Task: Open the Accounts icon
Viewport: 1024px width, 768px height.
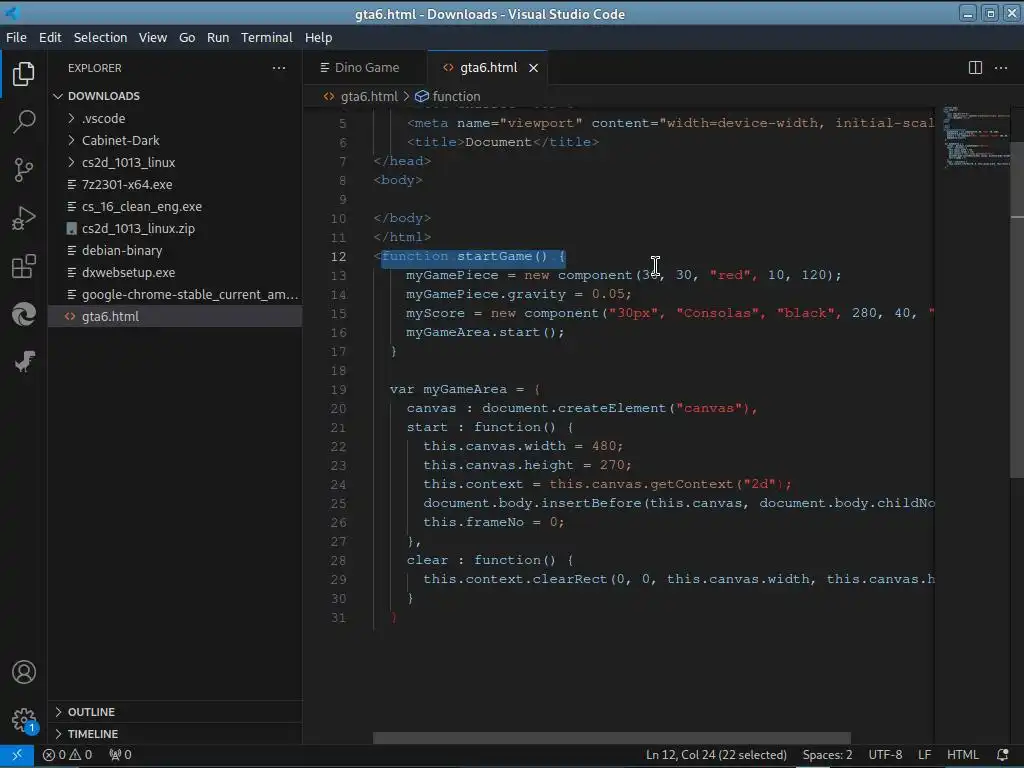Action: [24, 672]
